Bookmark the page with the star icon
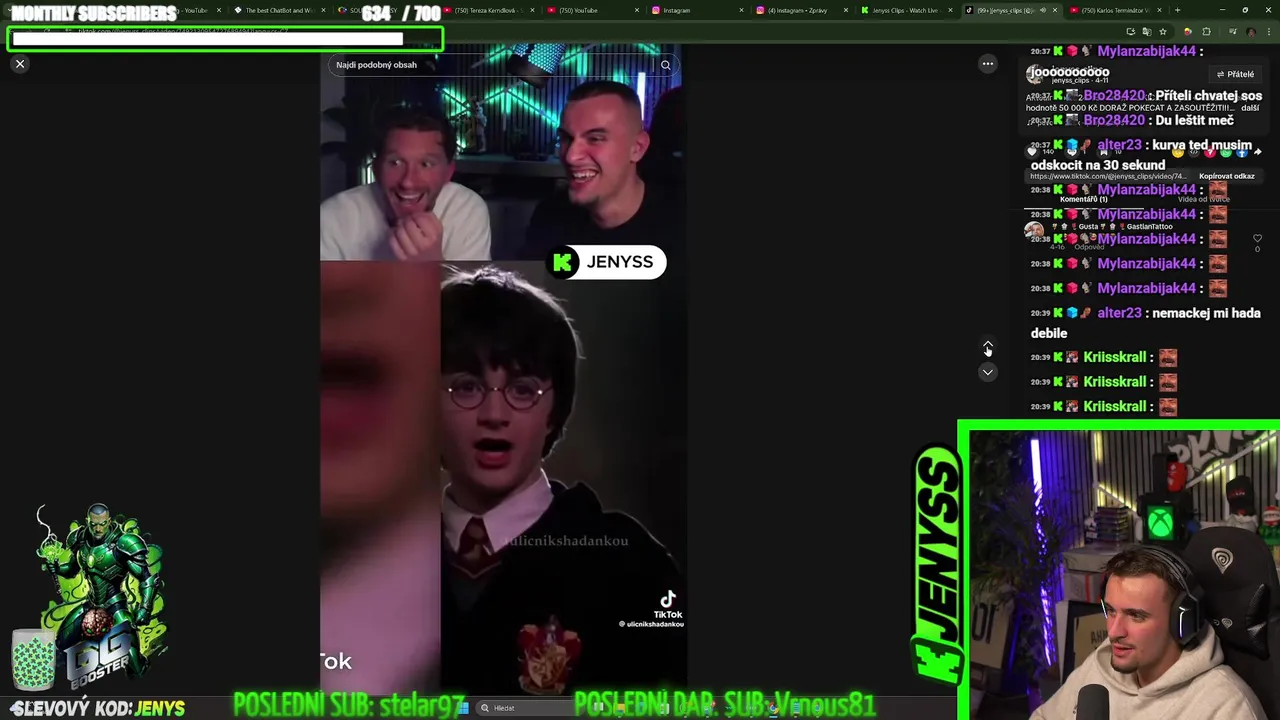1280x720 pixels. 1163,31
